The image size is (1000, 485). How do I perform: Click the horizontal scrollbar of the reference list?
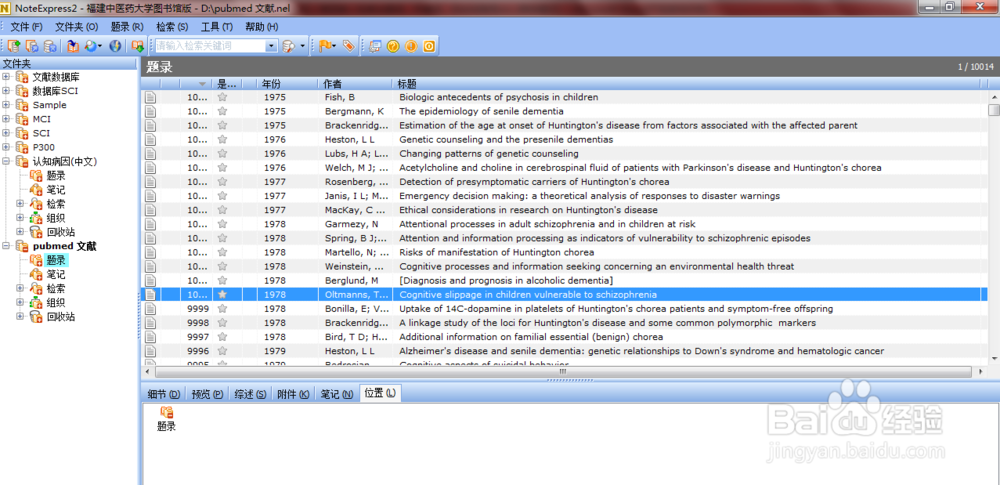pos(564,371)
